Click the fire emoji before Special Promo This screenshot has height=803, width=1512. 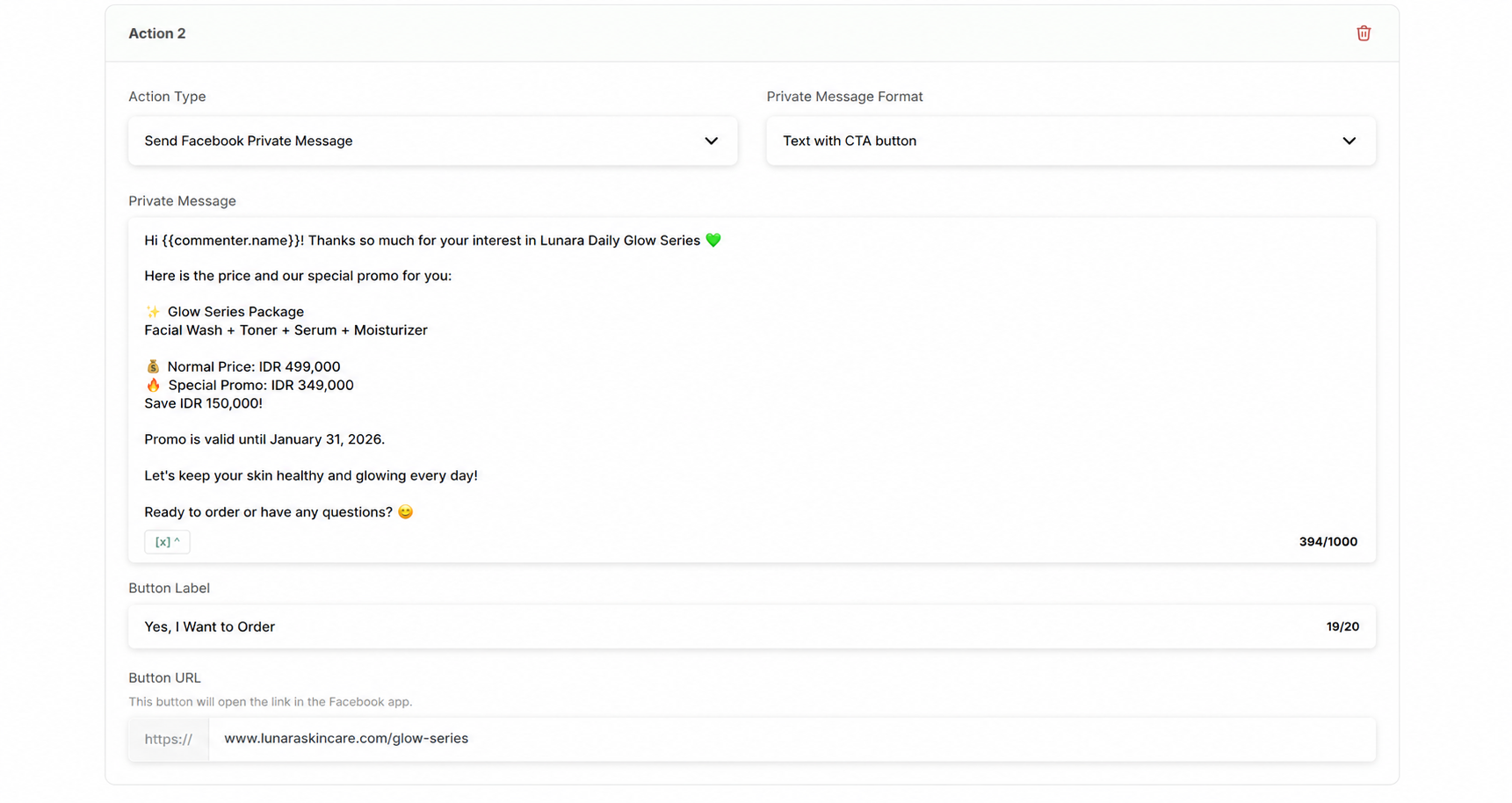[153, 385]
